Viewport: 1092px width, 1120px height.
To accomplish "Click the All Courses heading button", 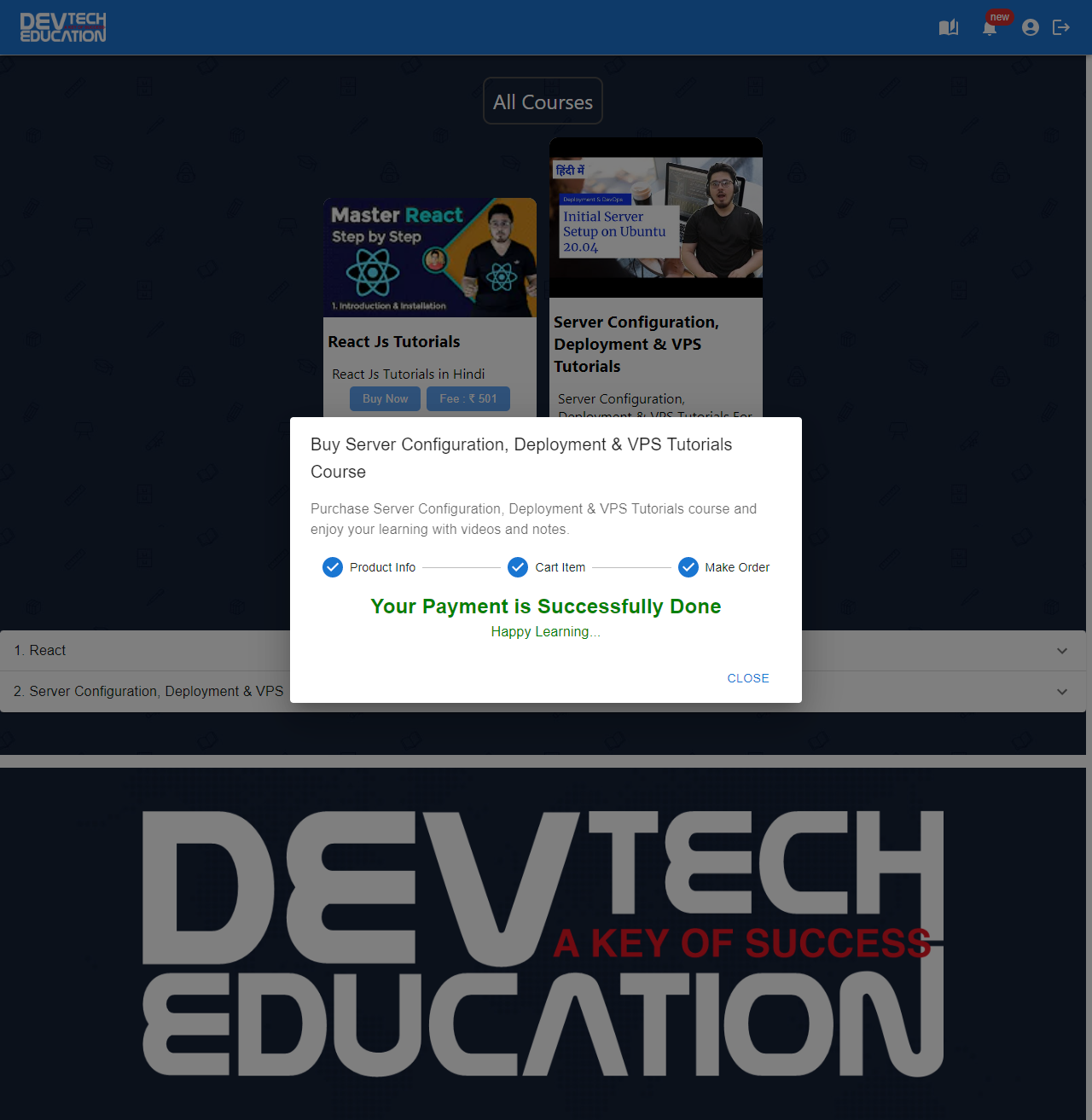I will 543,102.
